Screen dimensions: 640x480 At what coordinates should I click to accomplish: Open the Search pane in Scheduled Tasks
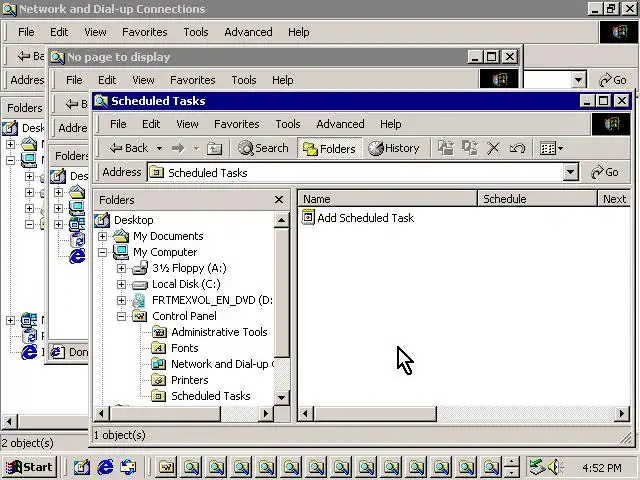point(263,148)
